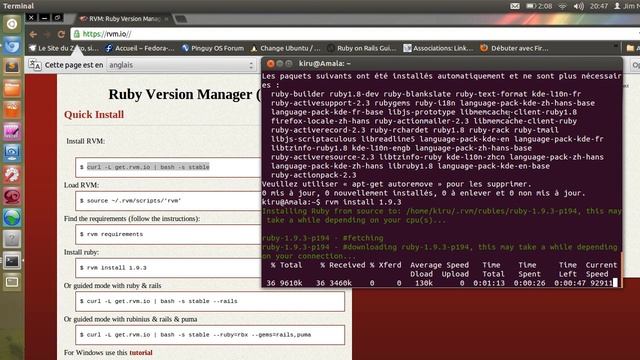Open the workspace switcher dock icon

[x=12, y=282]
